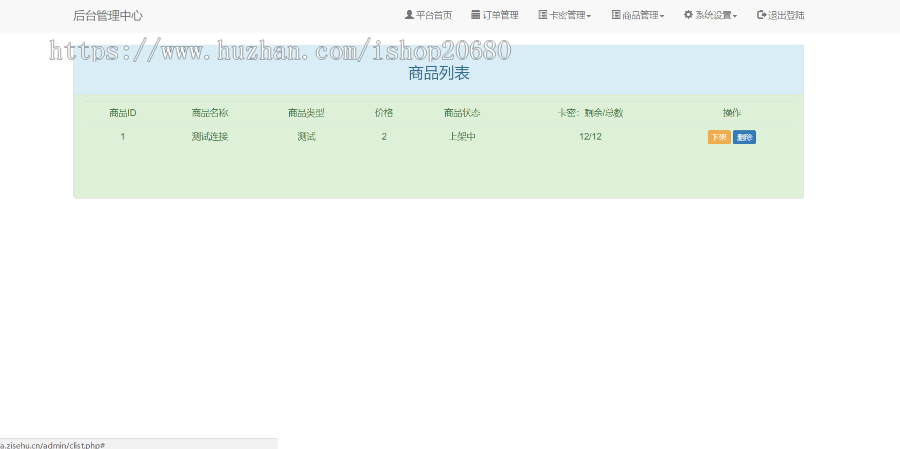The width and height of the screenshot is (900, 449).
Task: Expand the 系统设置 dropdown menu
Action: point(711,16)
